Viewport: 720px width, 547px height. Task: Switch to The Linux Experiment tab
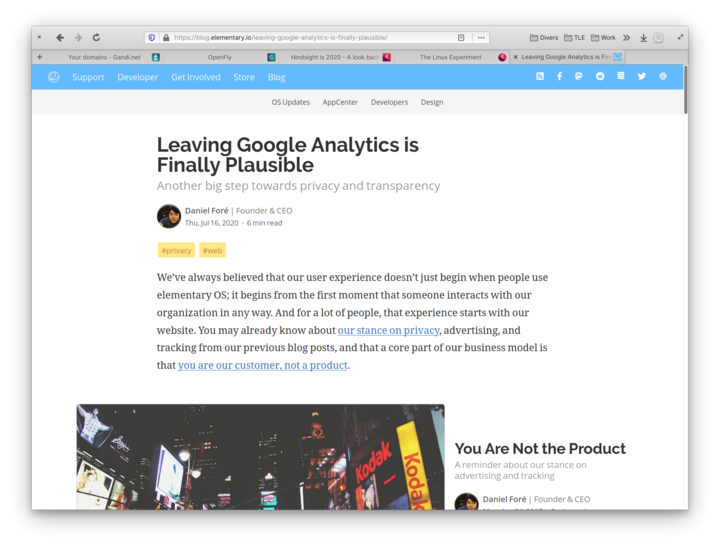pos(450,57)
